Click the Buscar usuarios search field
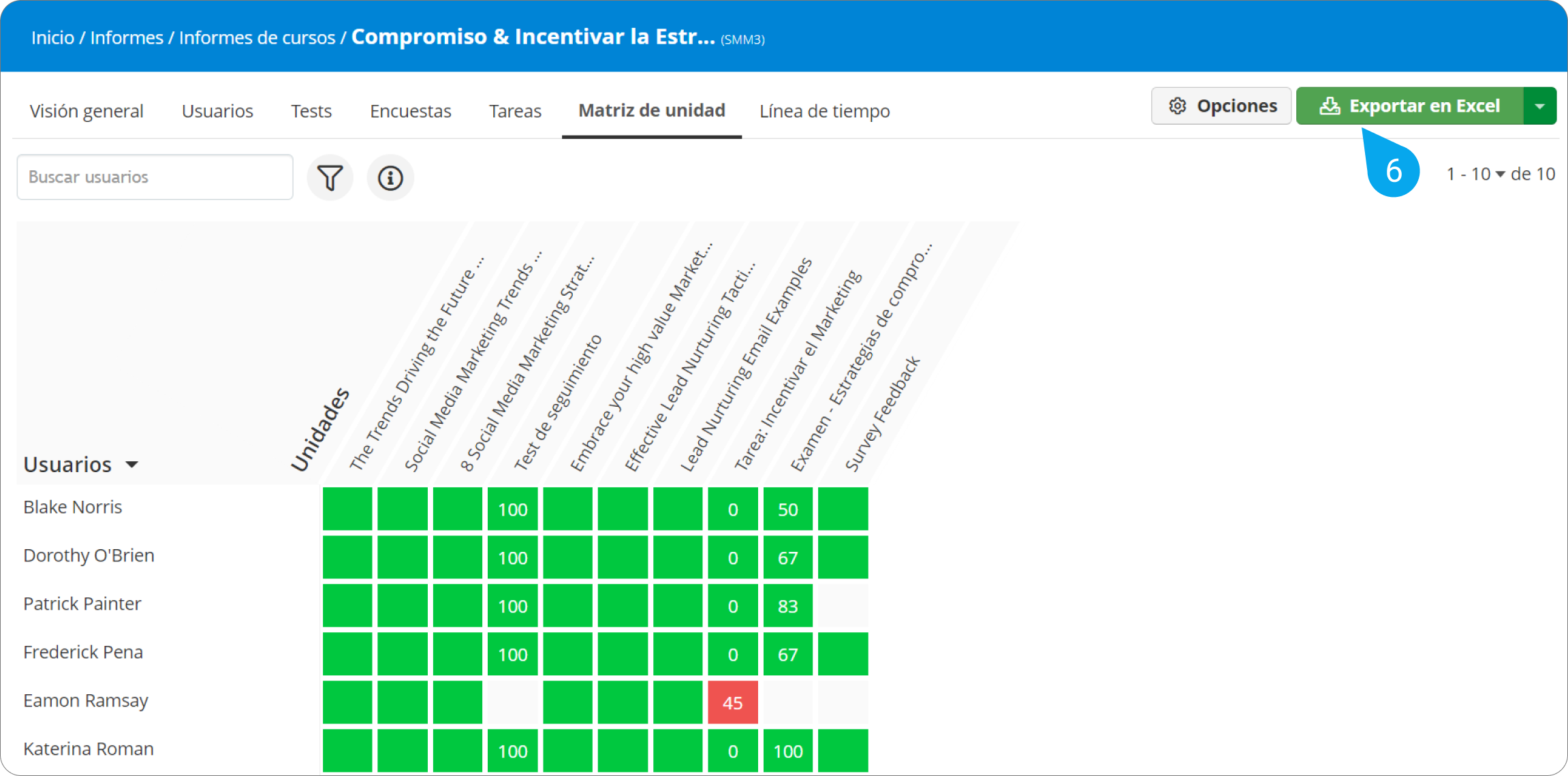Image resolution: width=1568 pixels, height=776 pixels. pos(155,177)
